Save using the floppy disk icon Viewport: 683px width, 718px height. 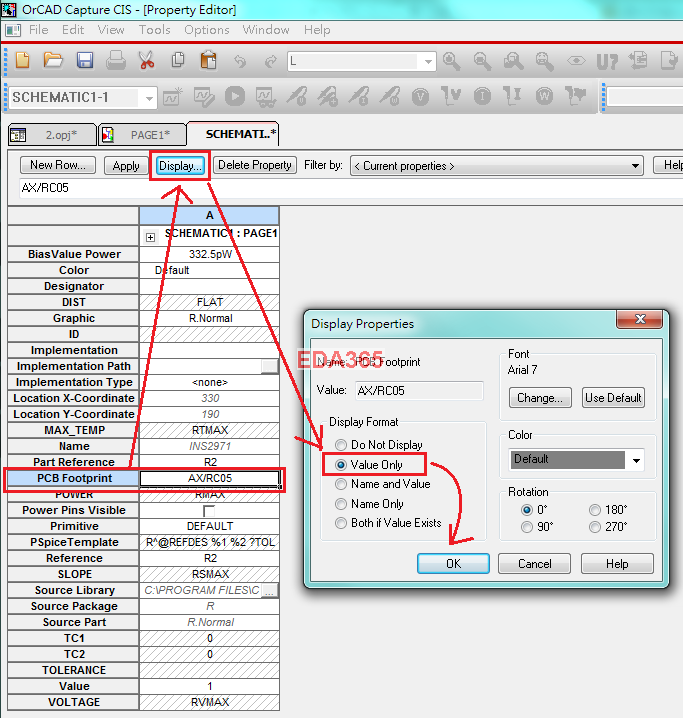tap(85, 60)
